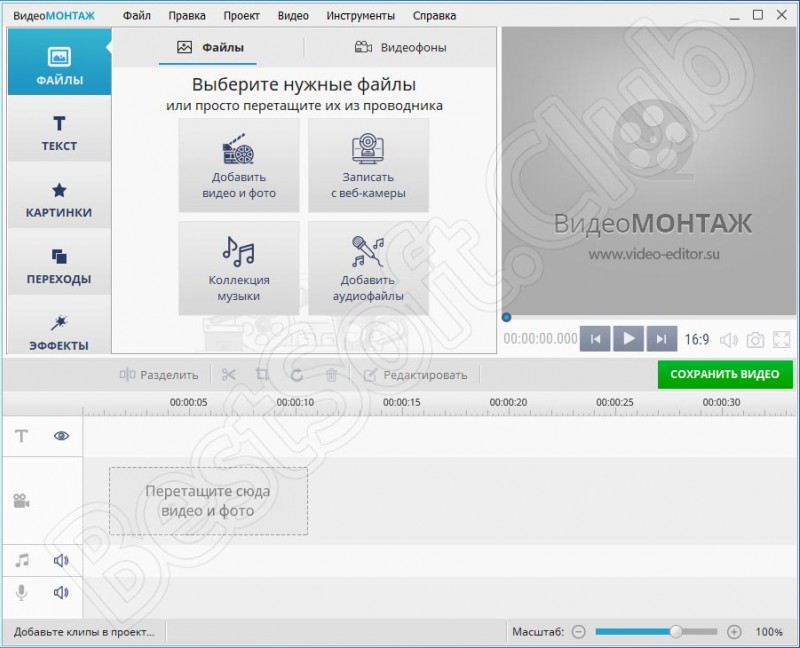Click the preview seek position handle
The image size is (800, 648).
506,317
